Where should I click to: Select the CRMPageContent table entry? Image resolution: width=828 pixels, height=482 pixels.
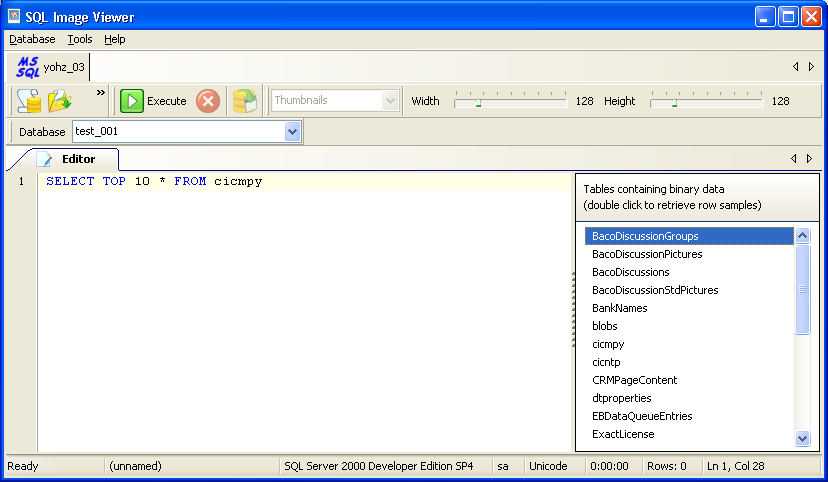click(634, 380)
